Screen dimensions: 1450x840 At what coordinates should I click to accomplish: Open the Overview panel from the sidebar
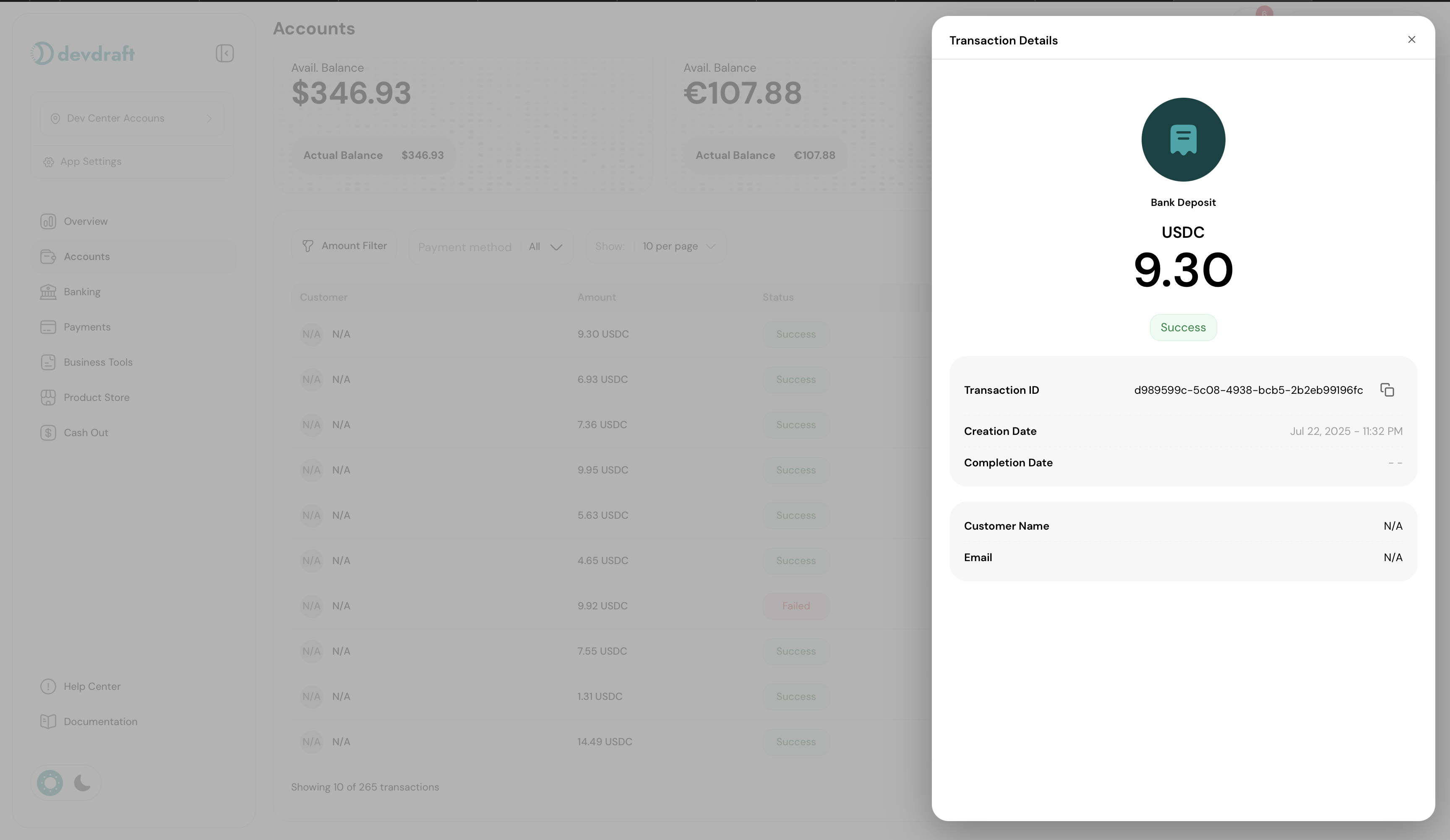pos(85,221)
